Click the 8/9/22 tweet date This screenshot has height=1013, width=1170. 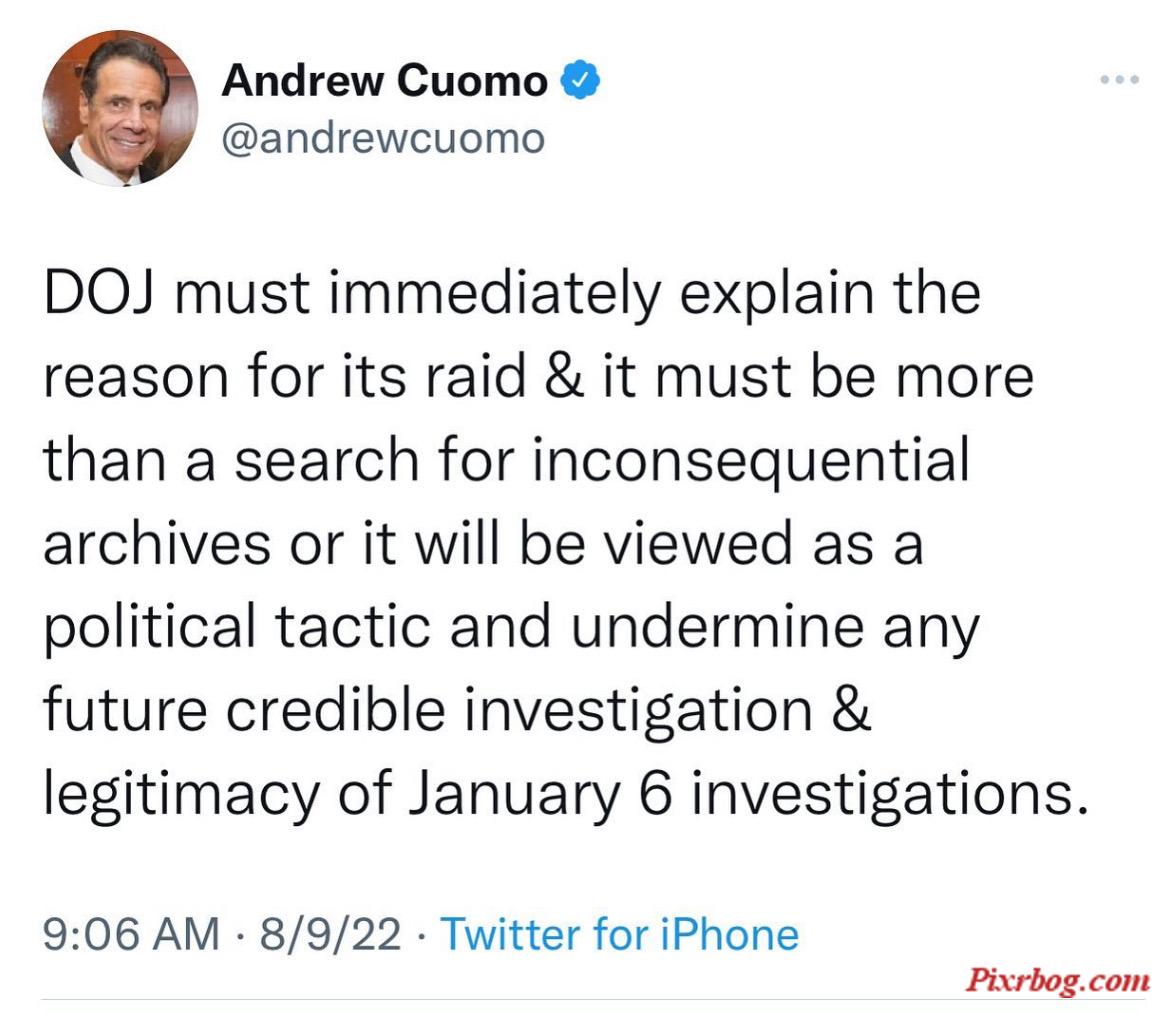coord(330,934)
